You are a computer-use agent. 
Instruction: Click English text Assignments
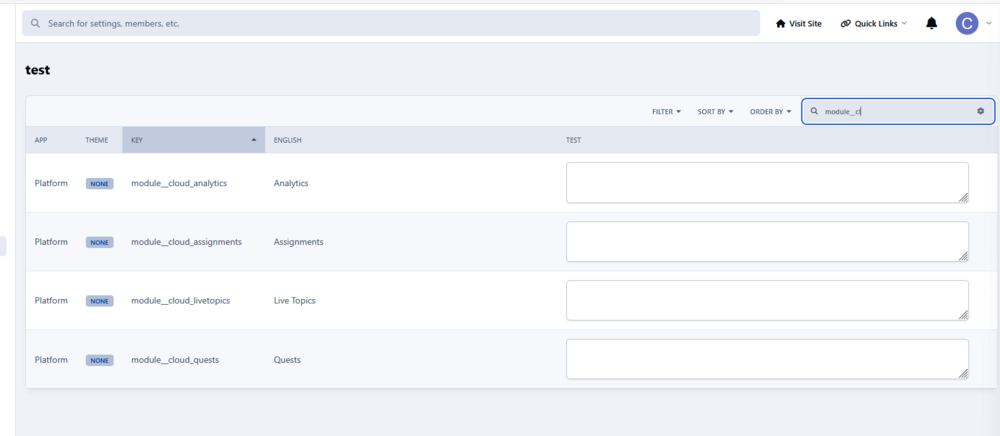coord(298,242)
